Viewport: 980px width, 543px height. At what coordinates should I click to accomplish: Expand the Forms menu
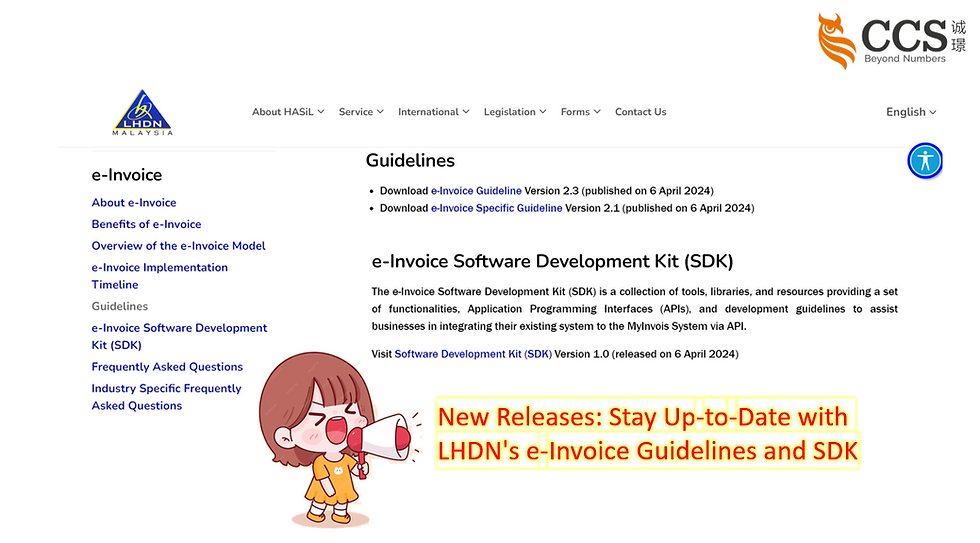(x=581, y=112)
